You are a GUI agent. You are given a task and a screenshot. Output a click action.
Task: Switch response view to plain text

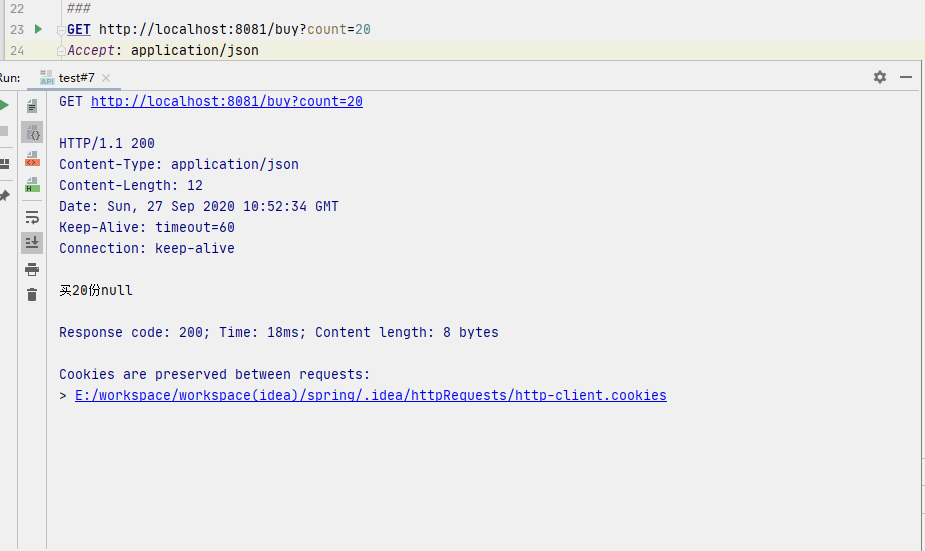32,106
